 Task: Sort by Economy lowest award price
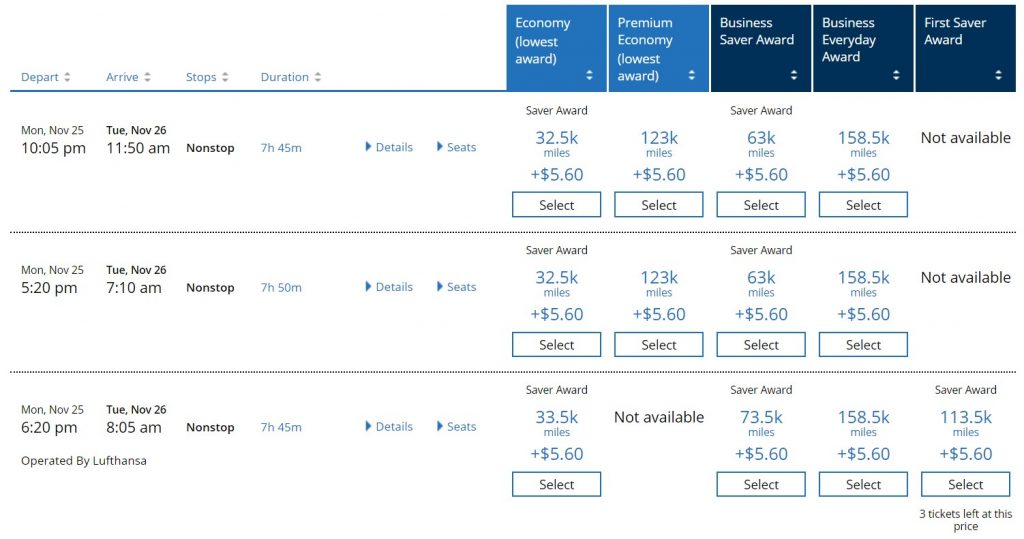pyautogui.click(x=589, y=75)
